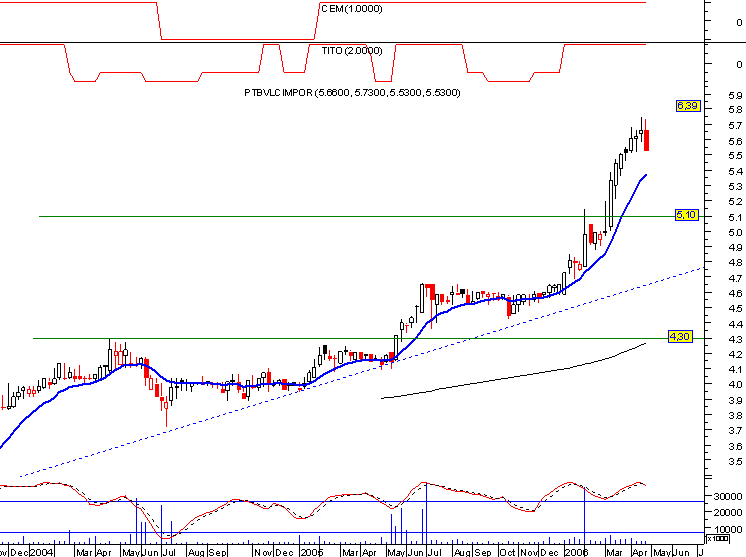Viewport: 746px width, 557px height.
Task: Click the yellow 5,10 level tag
Action: click(687, 215)
